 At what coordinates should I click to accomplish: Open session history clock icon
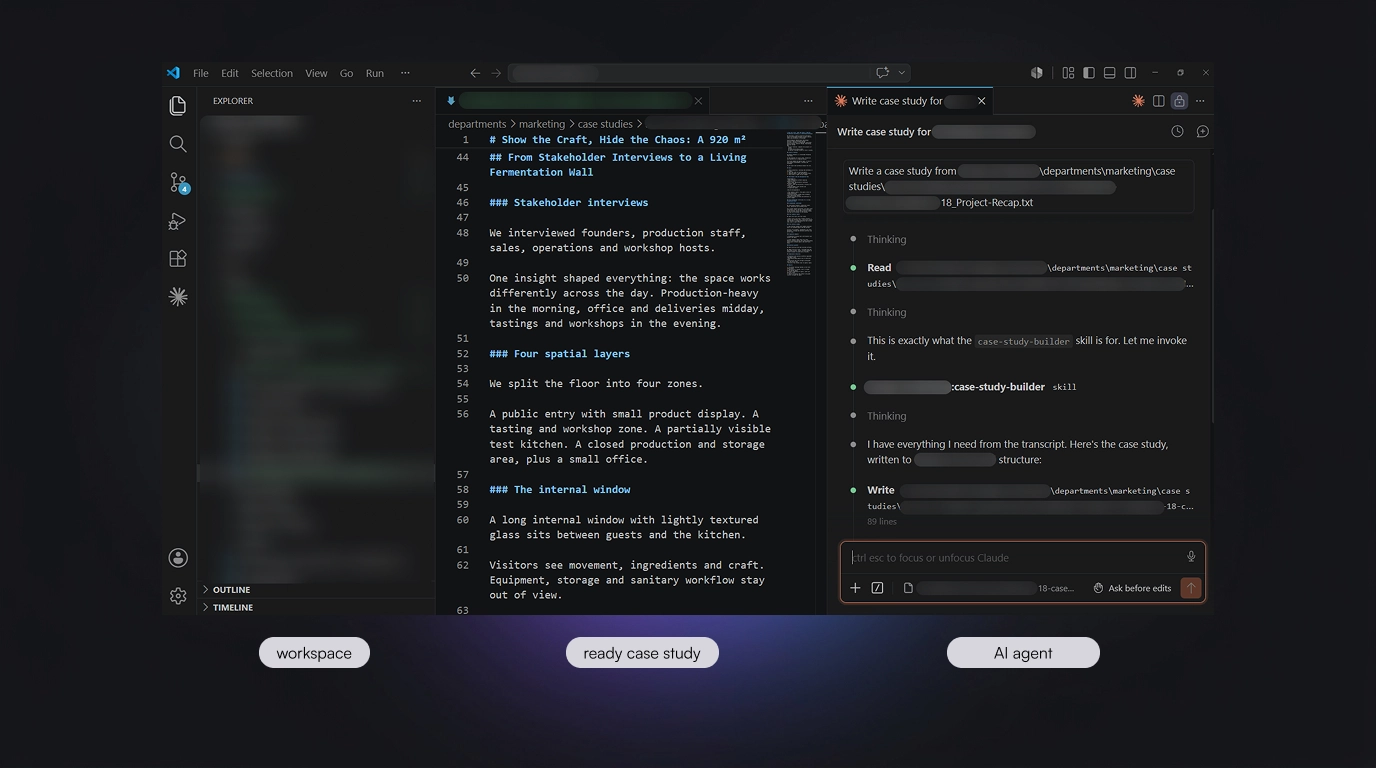coord(1177,131)
